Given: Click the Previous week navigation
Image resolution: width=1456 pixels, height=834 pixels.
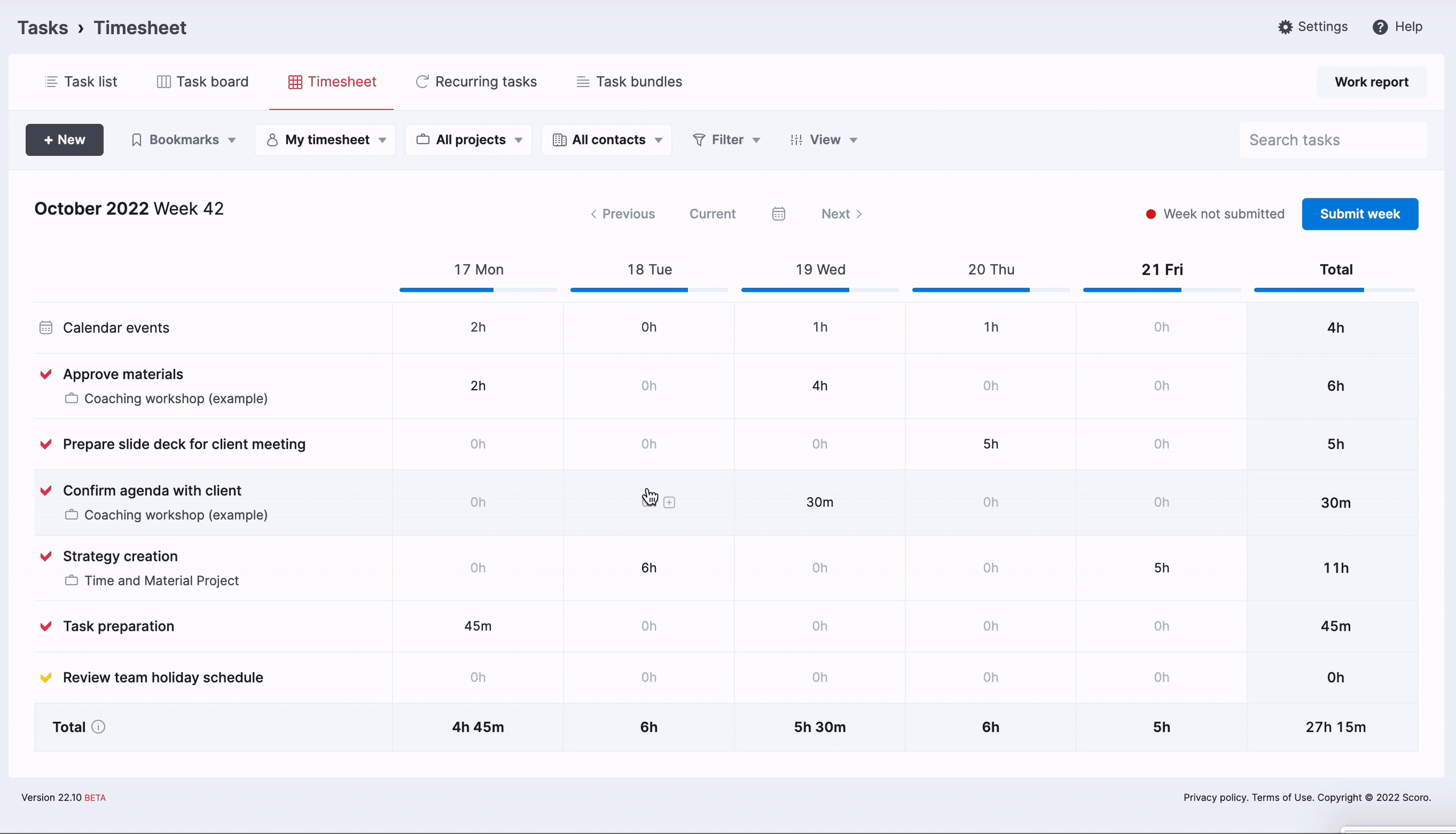Looking at the screenshot, I should tap(622, 213).
